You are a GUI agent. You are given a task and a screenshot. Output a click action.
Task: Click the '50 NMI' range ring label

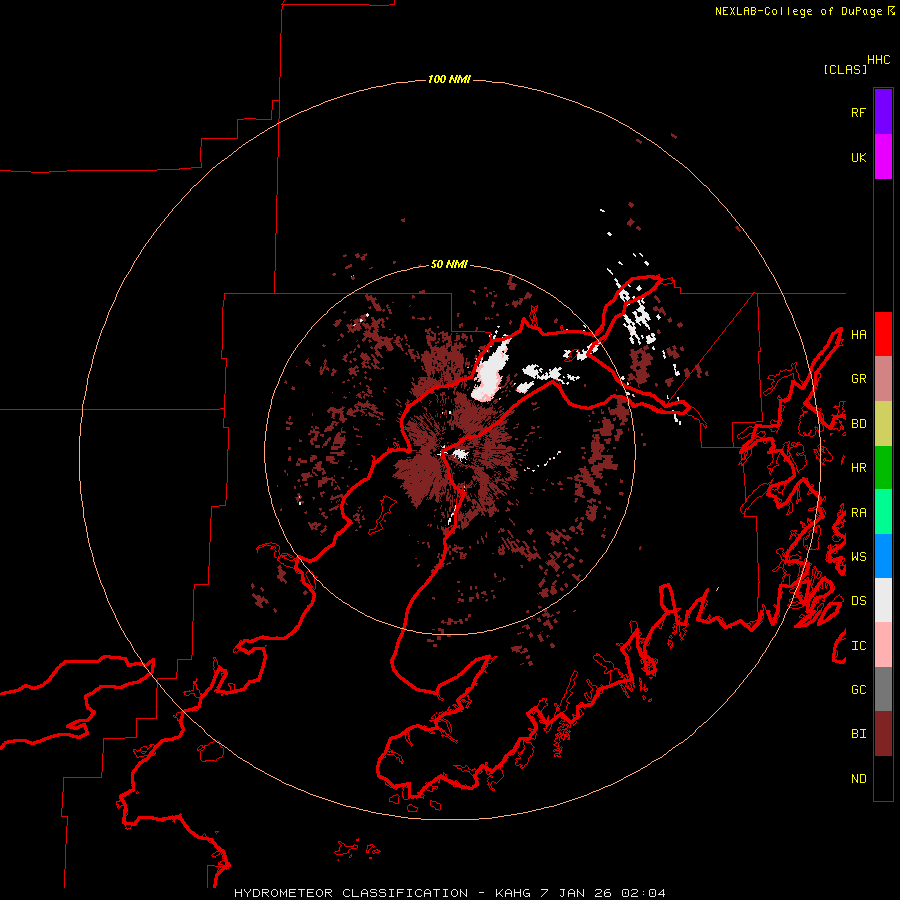(x=449, y=264)
